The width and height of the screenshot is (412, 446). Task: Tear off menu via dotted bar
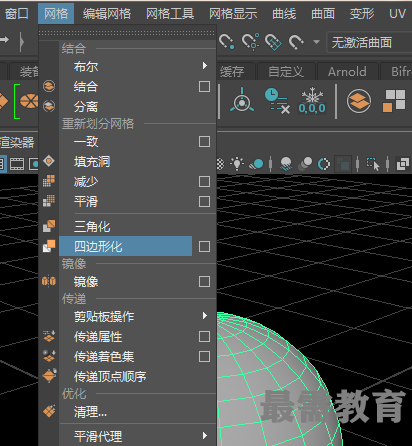click(x=127, y=33)
